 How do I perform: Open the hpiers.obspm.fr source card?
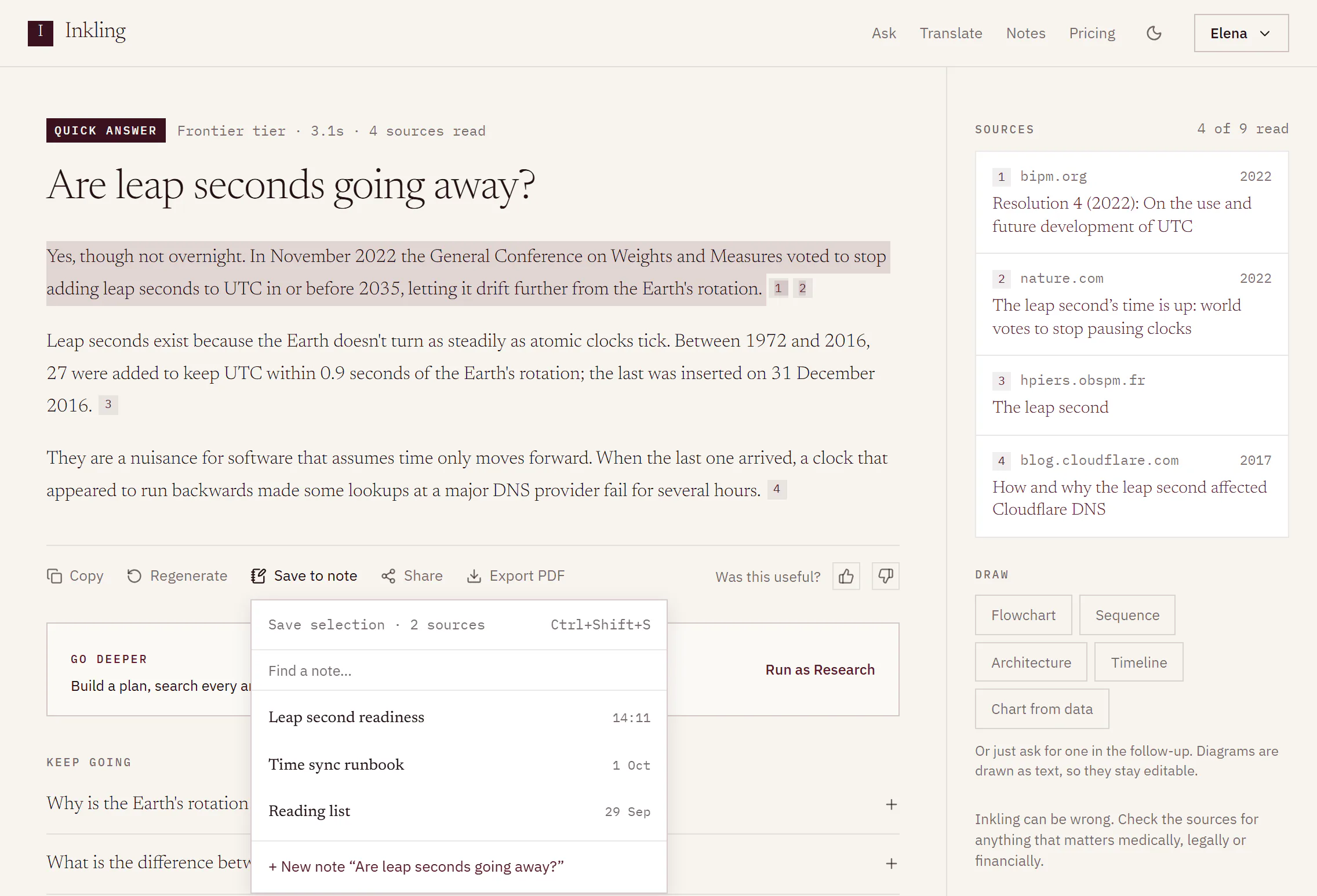(x=1132, y=395)
